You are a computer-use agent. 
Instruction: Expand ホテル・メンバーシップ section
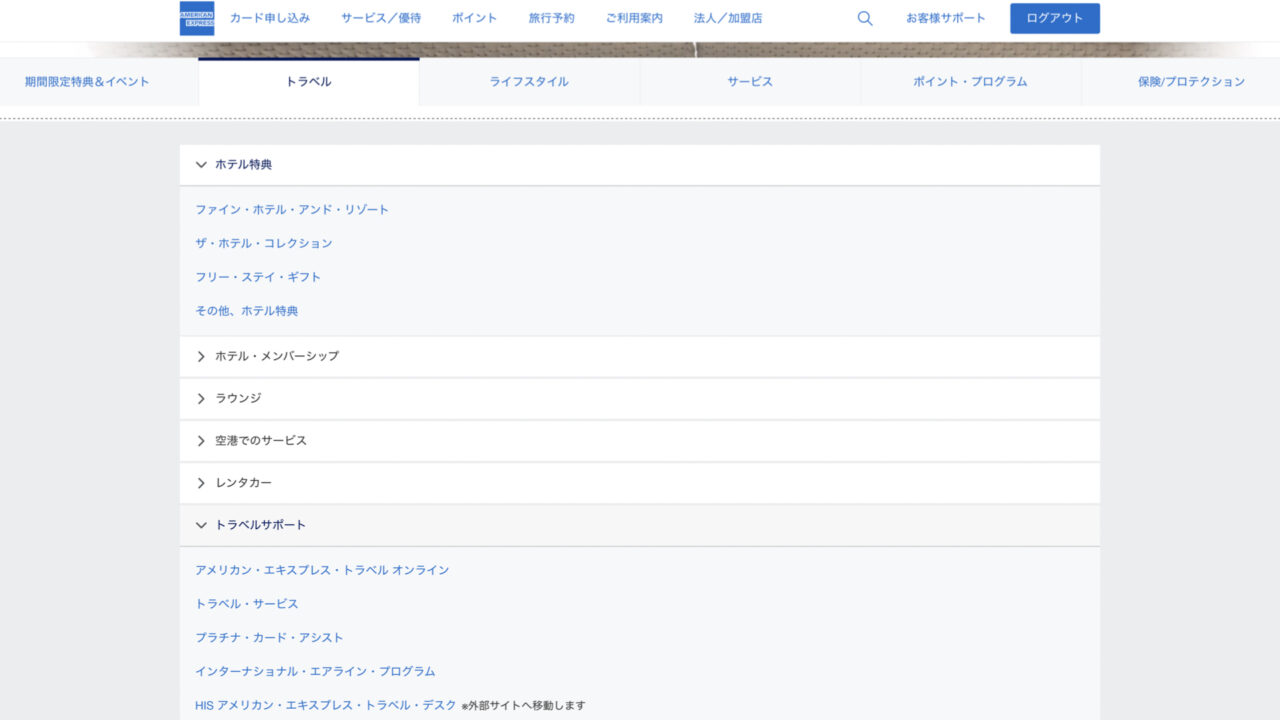tap(640, 356)
